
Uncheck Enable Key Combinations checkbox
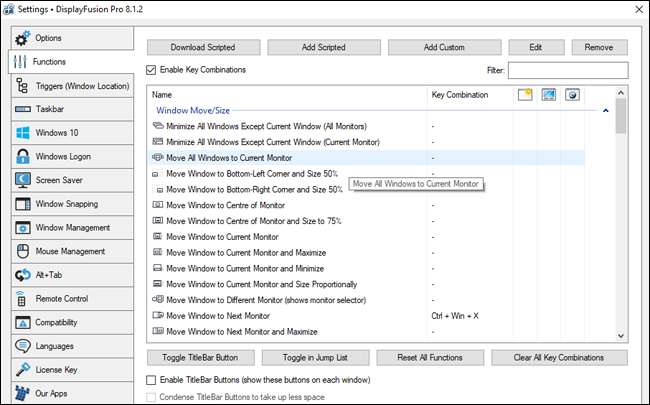(152, 70)
